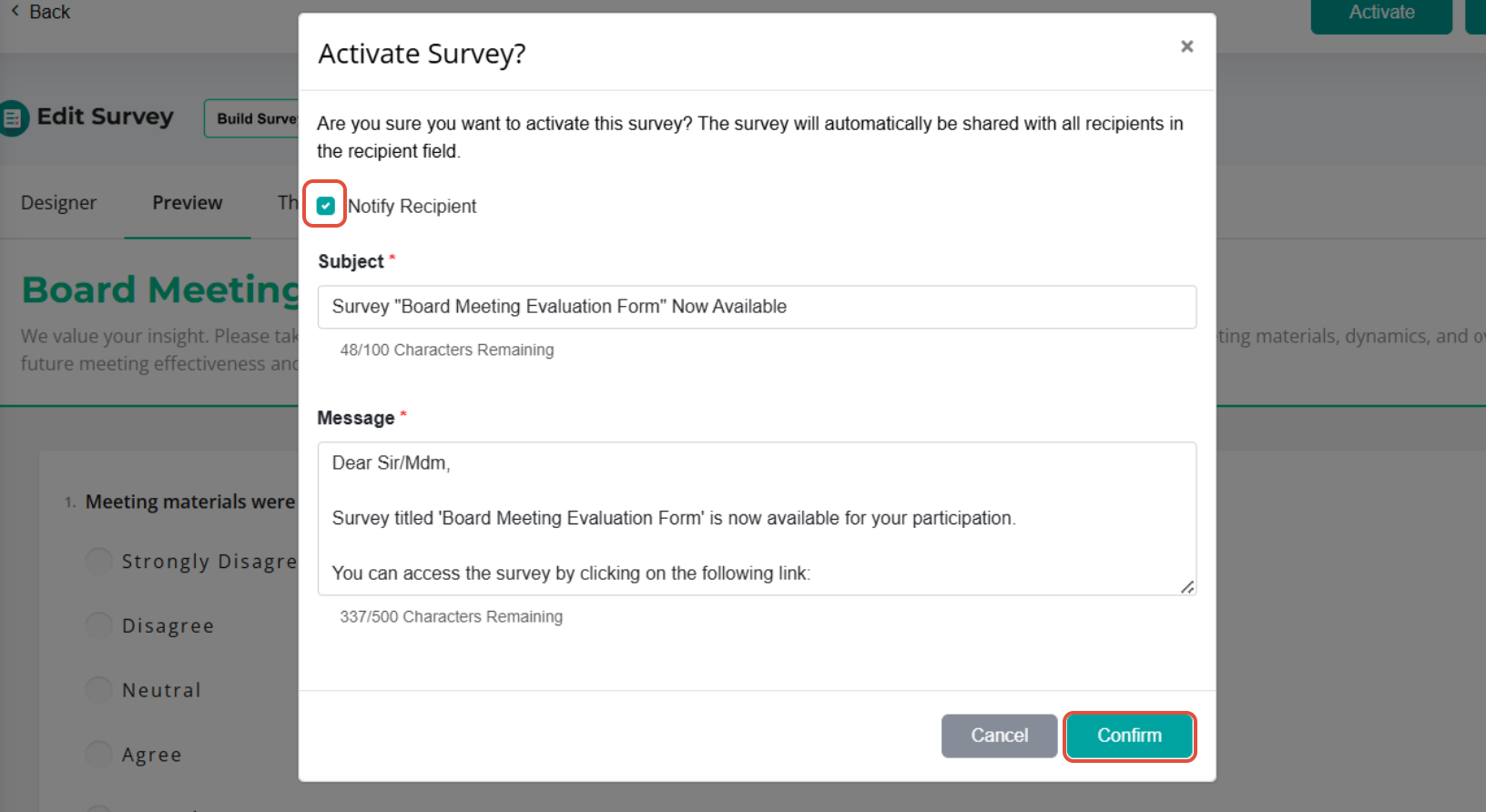Close the Activate Survey dialog with X
This screenshot has width=1486, height=812.
tap(1186, 46)
